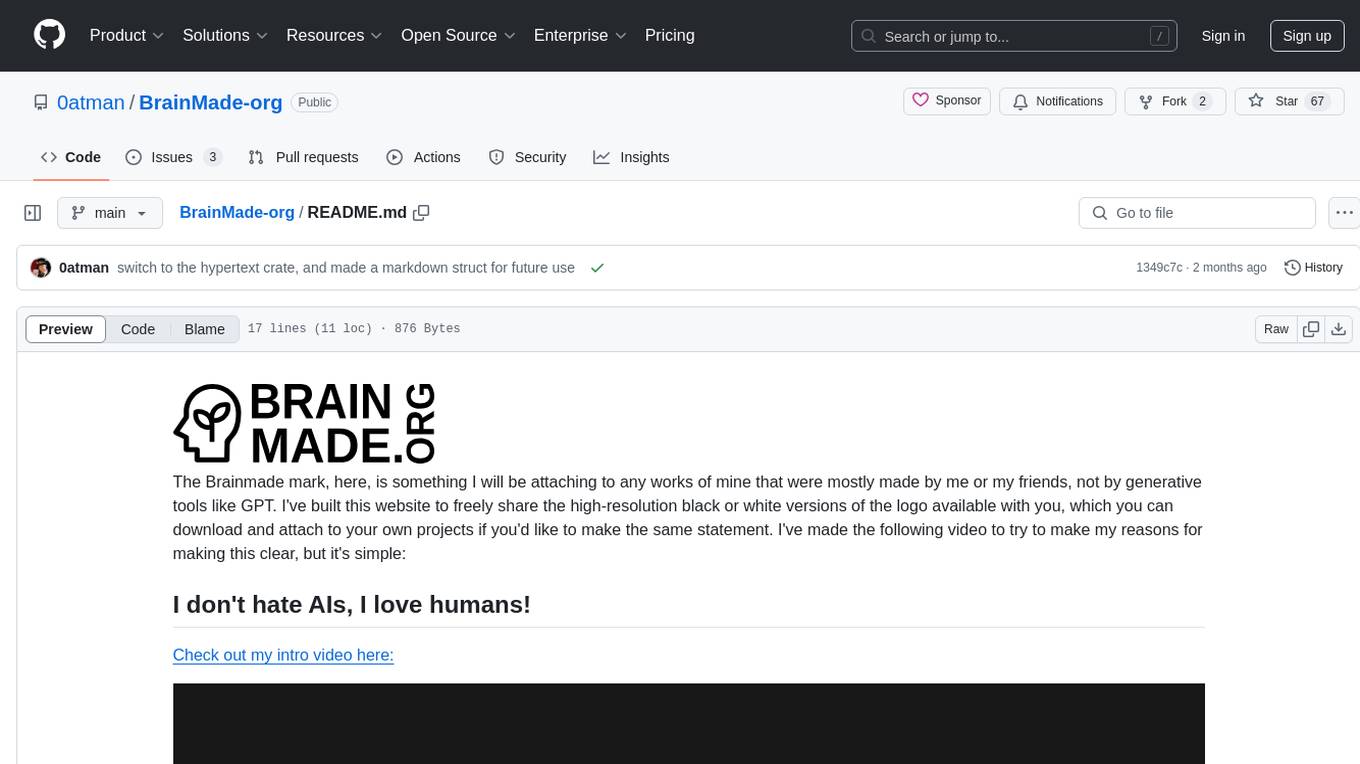Image resolution: width=1360 pixels, height=764 pixels.
Task: Switch to the Issues tab
Action: pyautogui.click(x=173, y=157)
